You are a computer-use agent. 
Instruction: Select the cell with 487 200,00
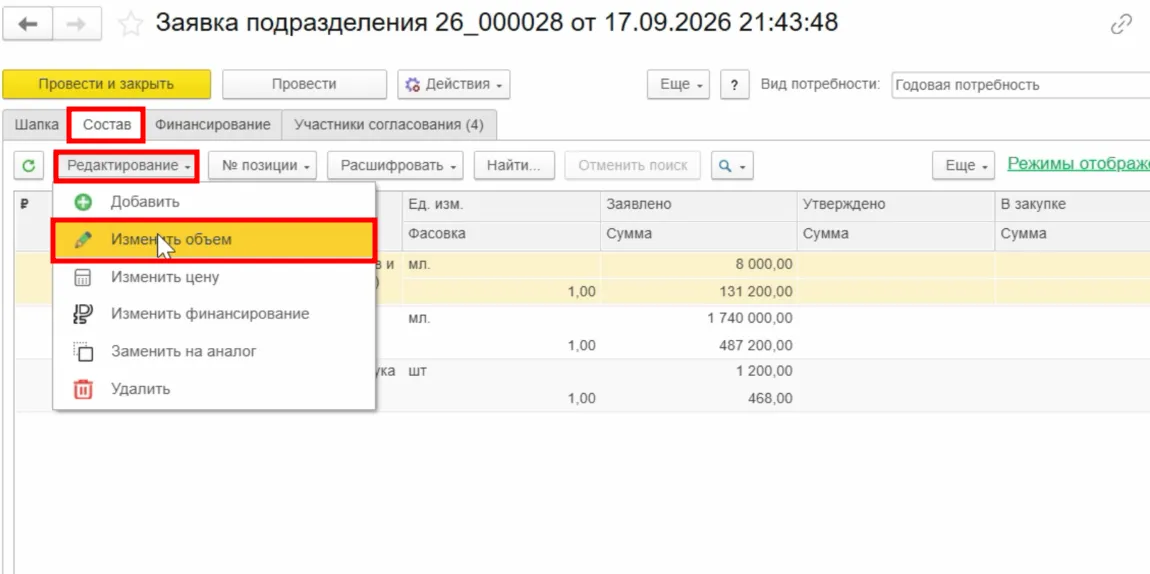tap(698, 345)
